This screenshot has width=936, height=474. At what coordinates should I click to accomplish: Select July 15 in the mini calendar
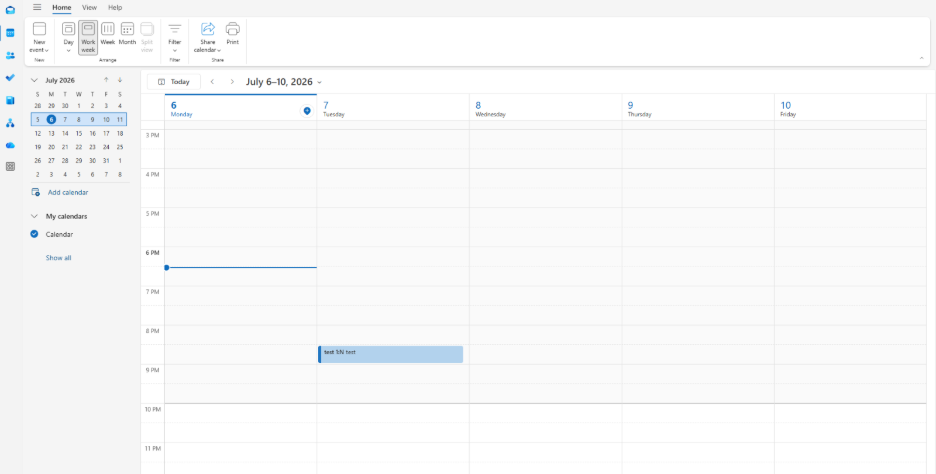tap(79, 133)
